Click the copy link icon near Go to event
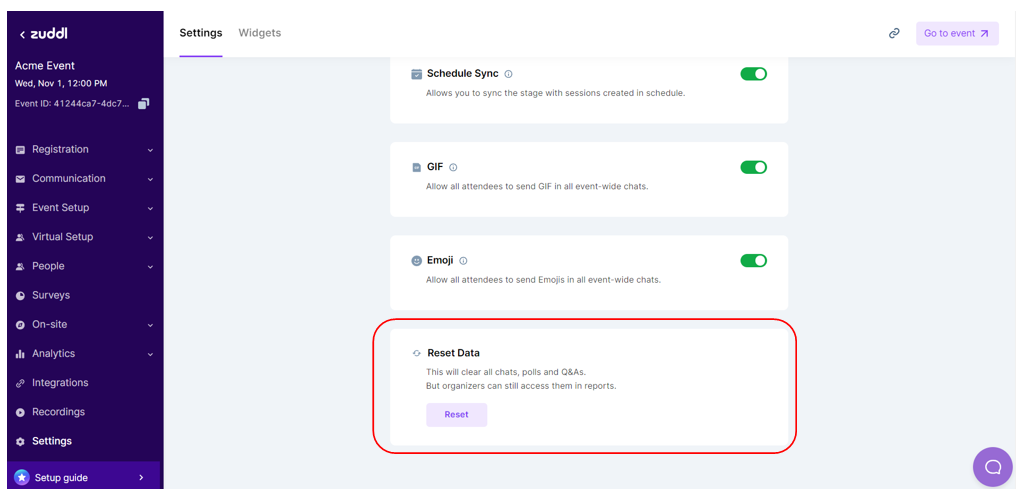Screen dimensions: 1028x497 pyautogui.click(x=894, y=33)
